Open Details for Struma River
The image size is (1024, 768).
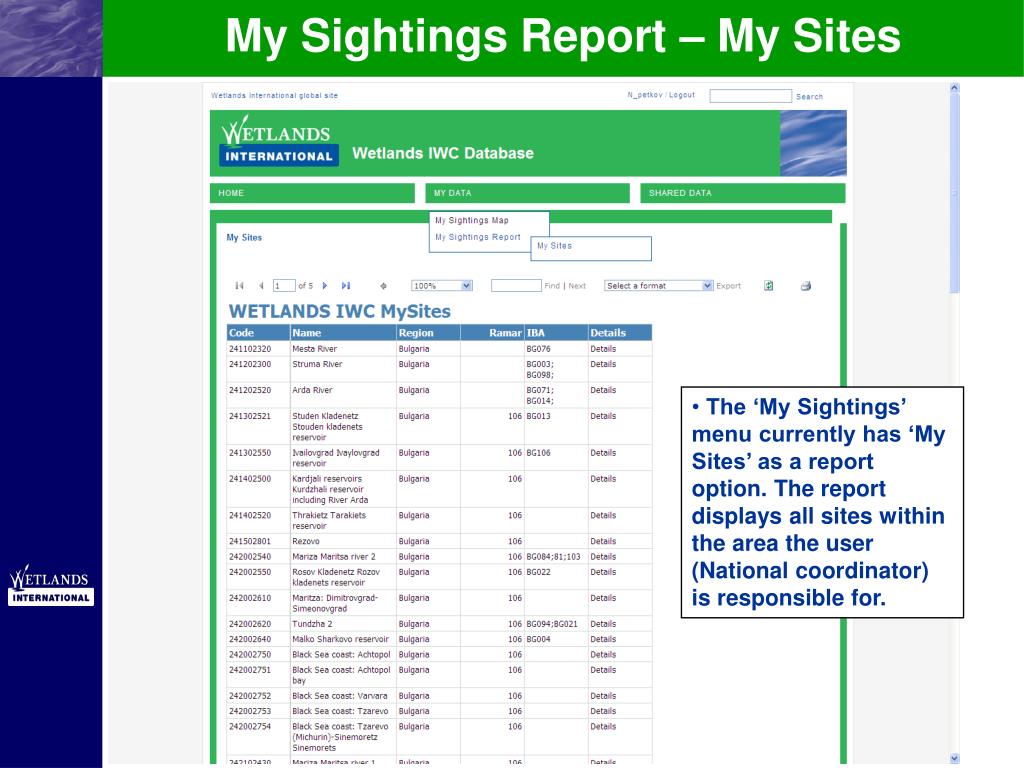click(603, 364)
